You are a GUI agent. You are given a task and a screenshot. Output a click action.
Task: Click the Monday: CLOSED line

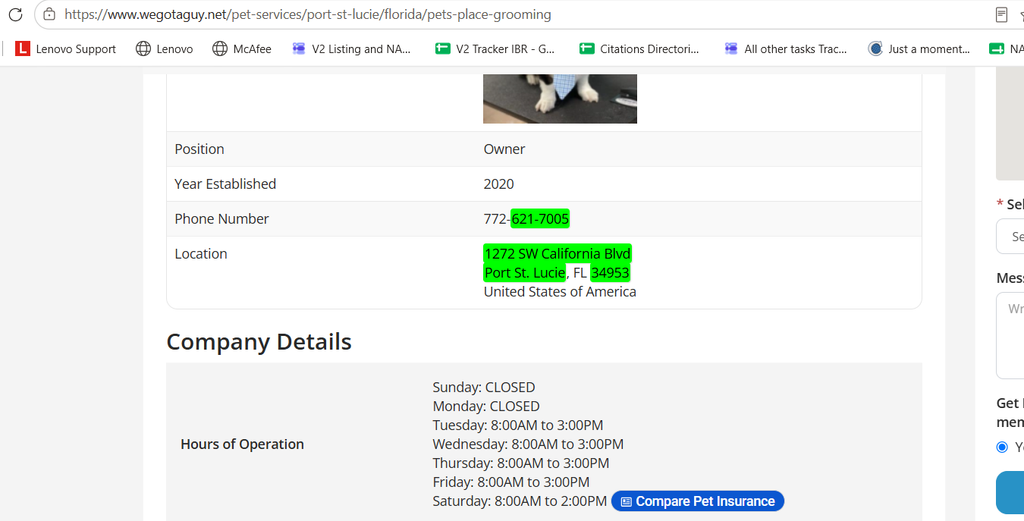pyautogui.click(x=486, y=406)
